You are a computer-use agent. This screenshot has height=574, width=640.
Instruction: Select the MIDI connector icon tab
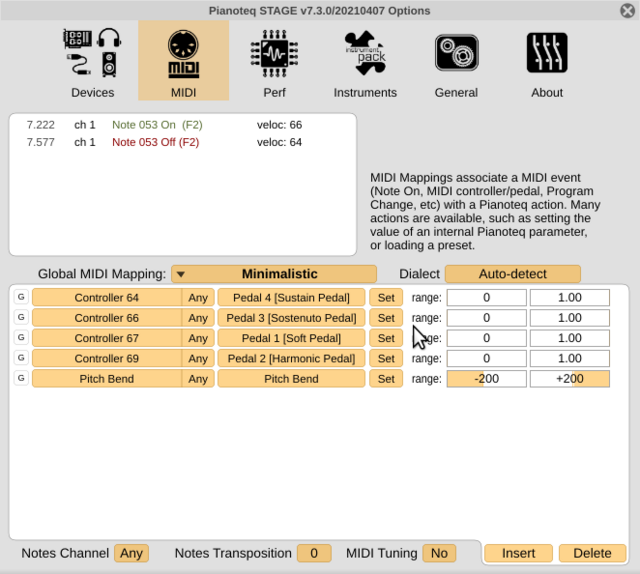183,53
